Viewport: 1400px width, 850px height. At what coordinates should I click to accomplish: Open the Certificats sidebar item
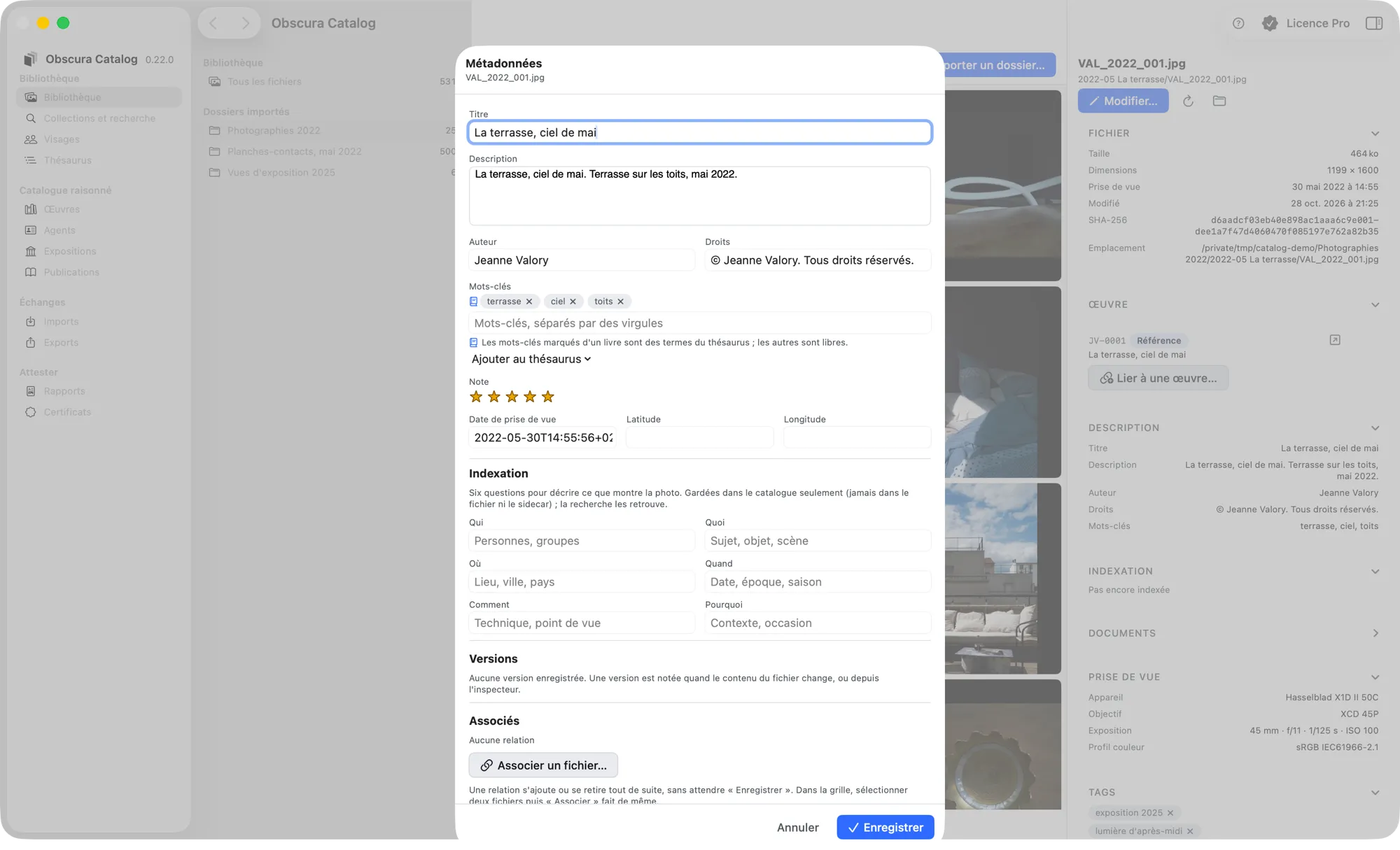pos(99,412)
